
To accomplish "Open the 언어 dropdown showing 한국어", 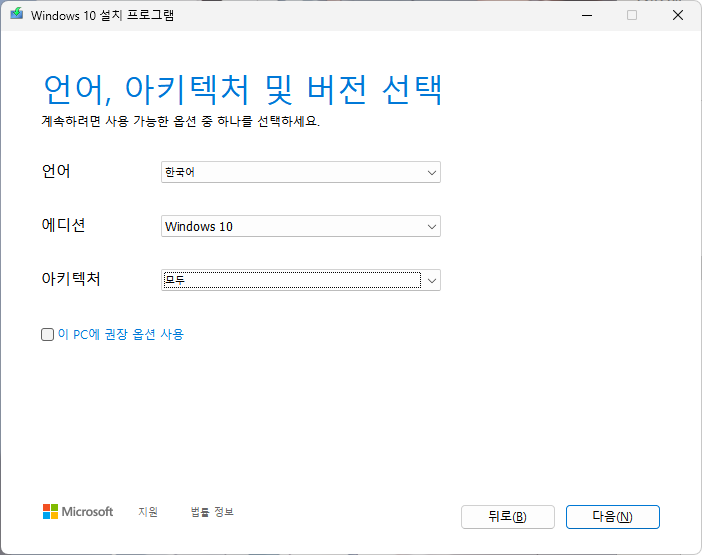I will [301, 172].
